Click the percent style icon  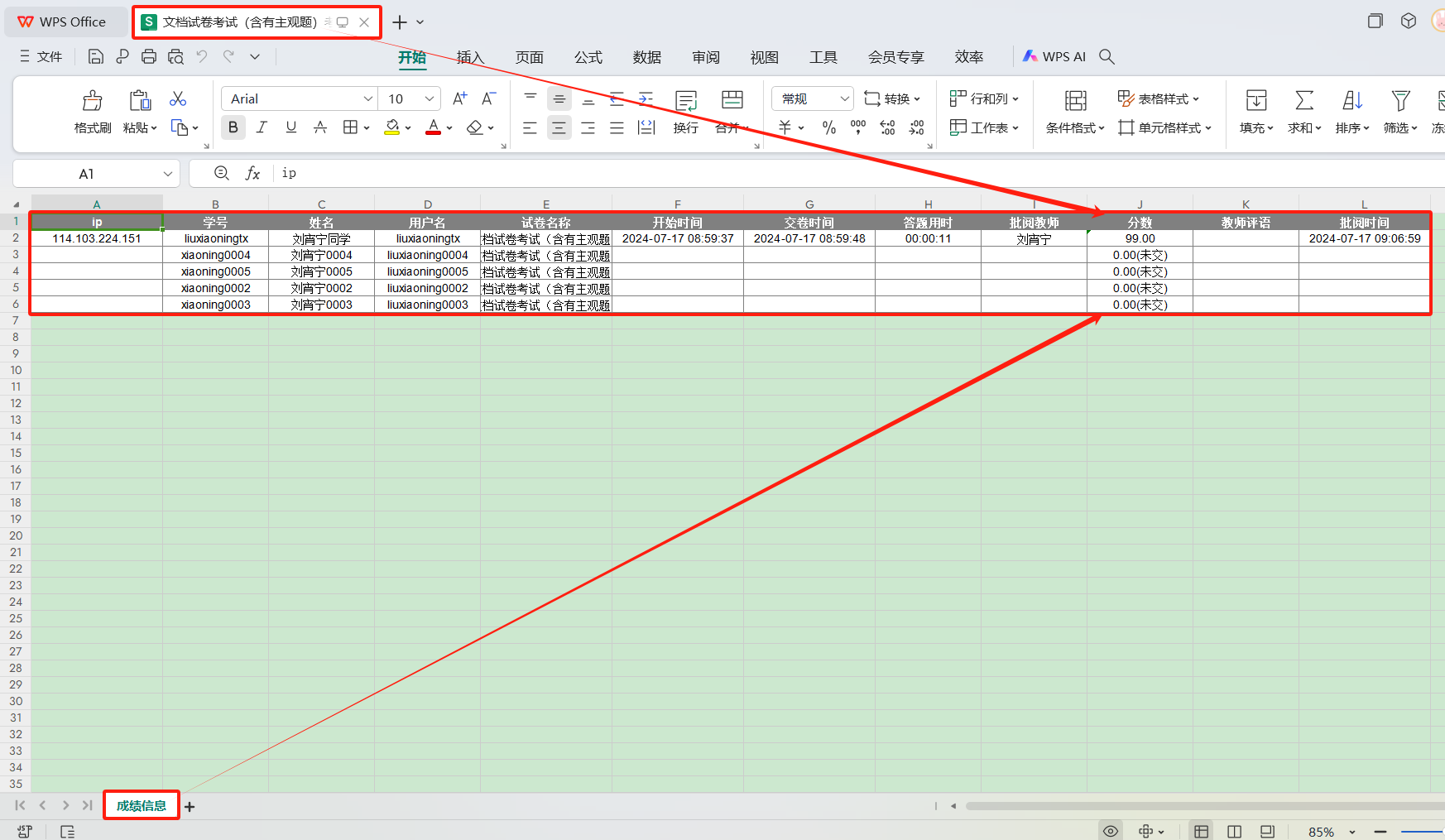[x=828, y=127]
